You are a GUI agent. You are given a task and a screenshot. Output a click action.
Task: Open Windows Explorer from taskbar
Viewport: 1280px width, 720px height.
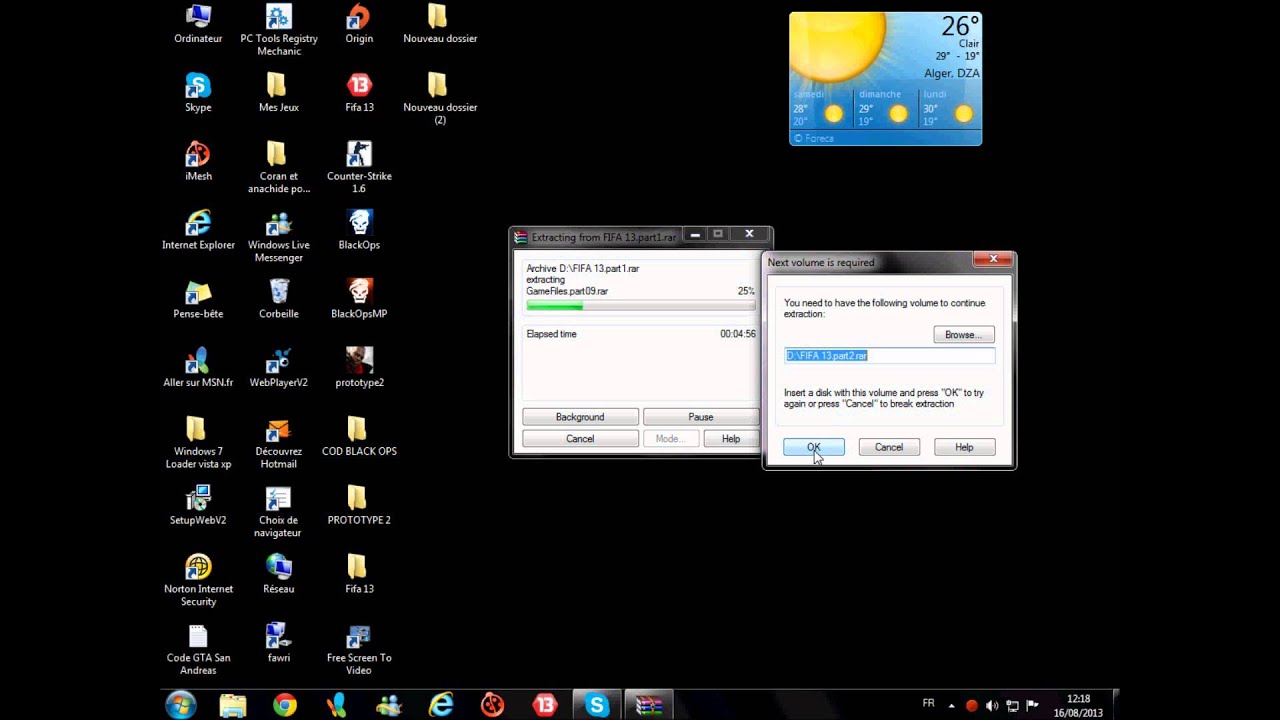point(233,705)
